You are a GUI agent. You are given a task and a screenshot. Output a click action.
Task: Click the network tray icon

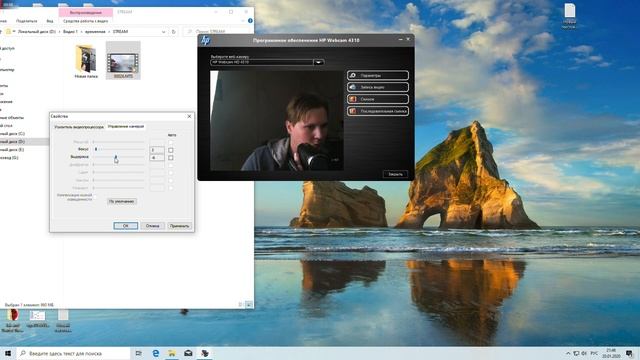coord(576,353)
